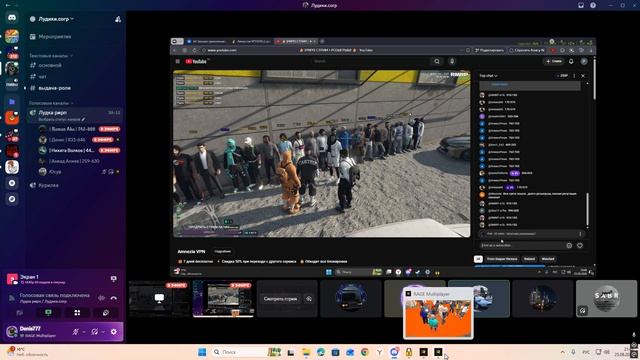Image resolution: width=640 pixels, height=360 pixels.
Task: Open the weather widget on taskbar
Action: coord(27,352)
